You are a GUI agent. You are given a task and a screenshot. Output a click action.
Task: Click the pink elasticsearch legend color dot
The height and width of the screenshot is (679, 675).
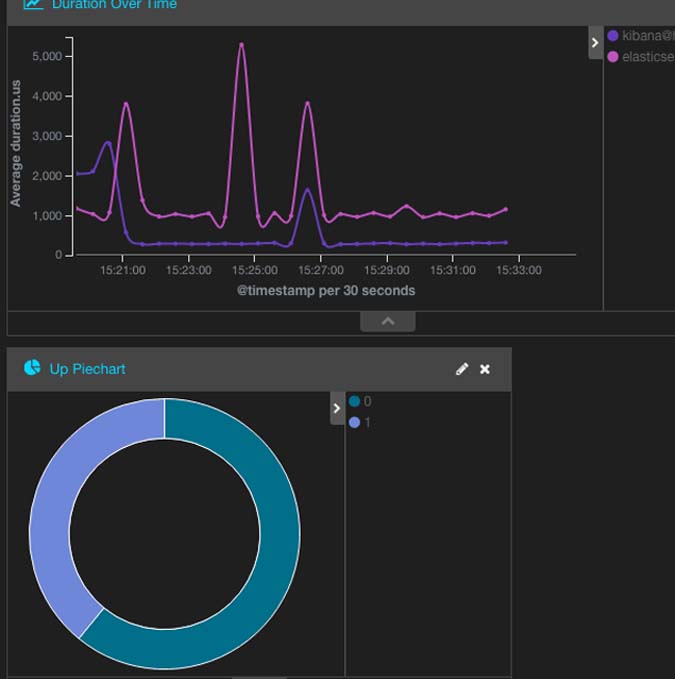[613, 57]
